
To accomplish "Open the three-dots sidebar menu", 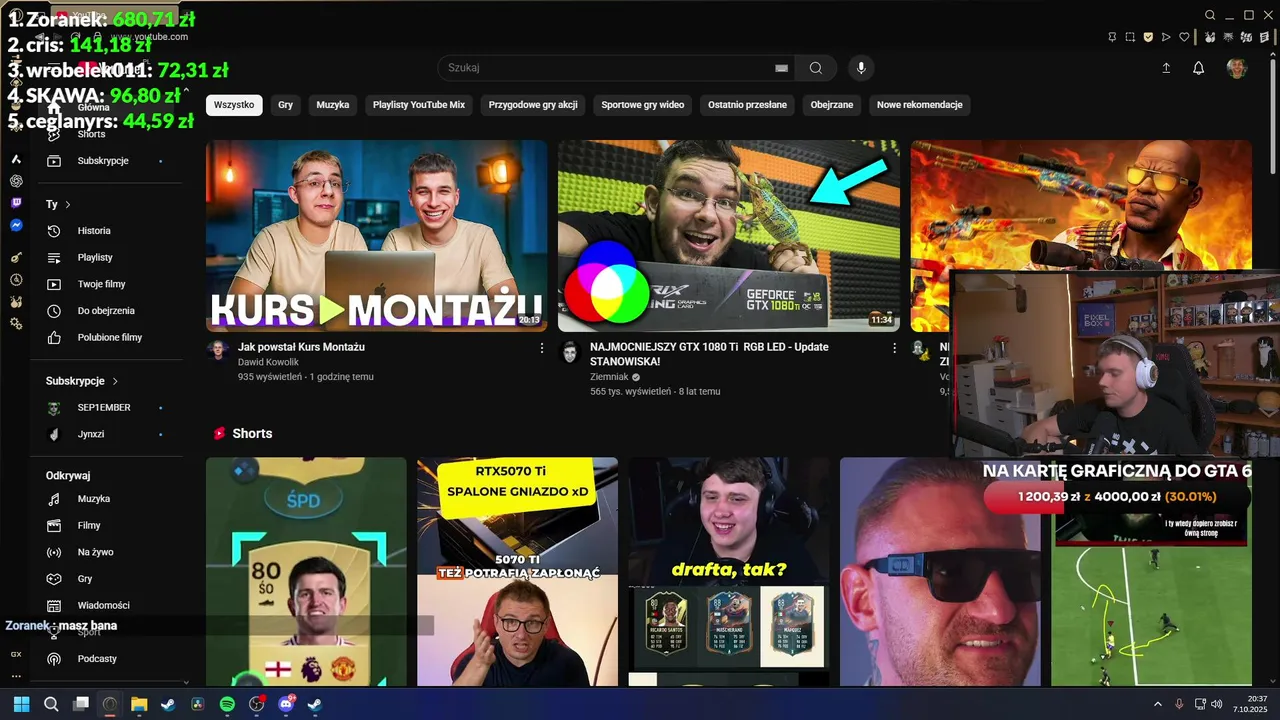I will pos(16,676).
